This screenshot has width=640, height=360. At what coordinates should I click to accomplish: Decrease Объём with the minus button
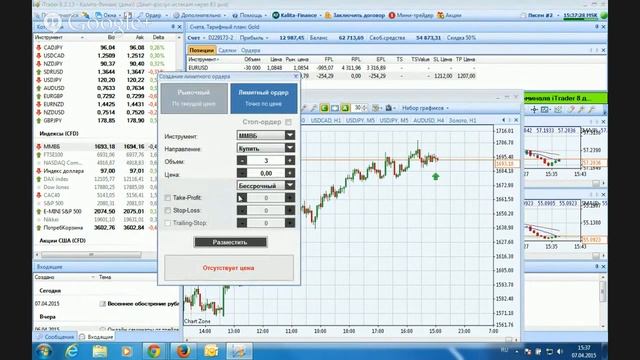point(242,161)
